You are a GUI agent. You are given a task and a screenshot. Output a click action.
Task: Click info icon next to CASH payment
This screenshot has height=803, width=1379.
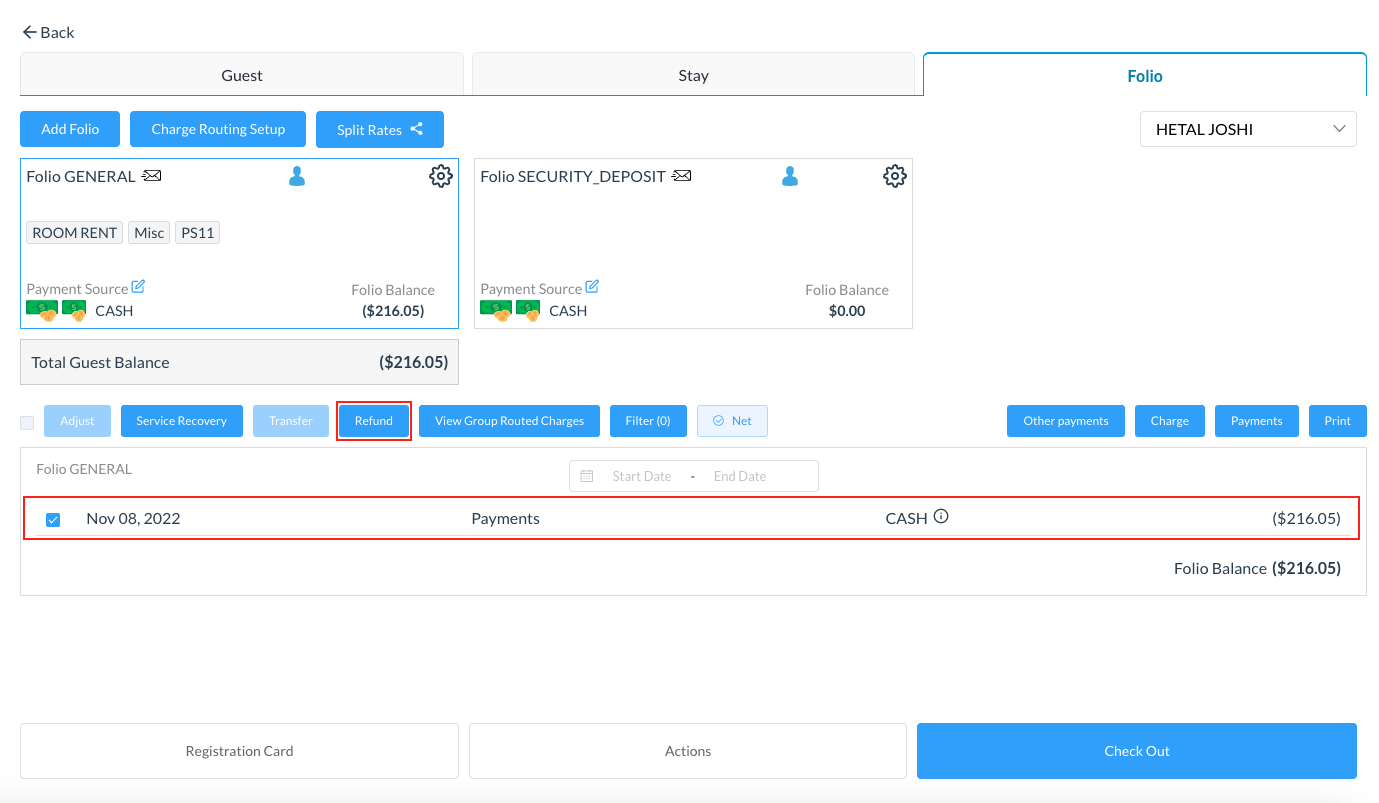point(941,518)
